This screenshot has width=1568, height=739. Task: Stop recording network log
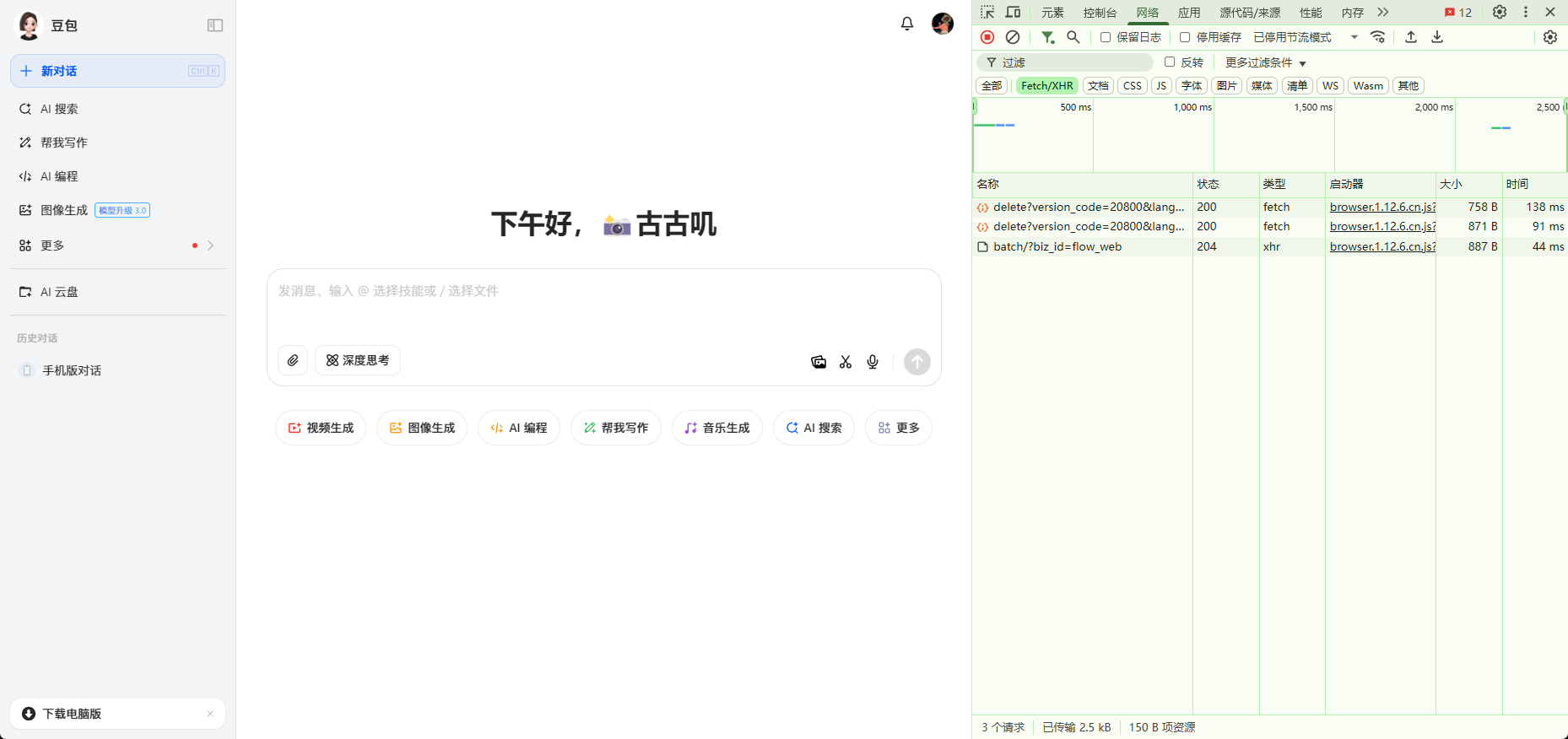click(x=987, y=37)
